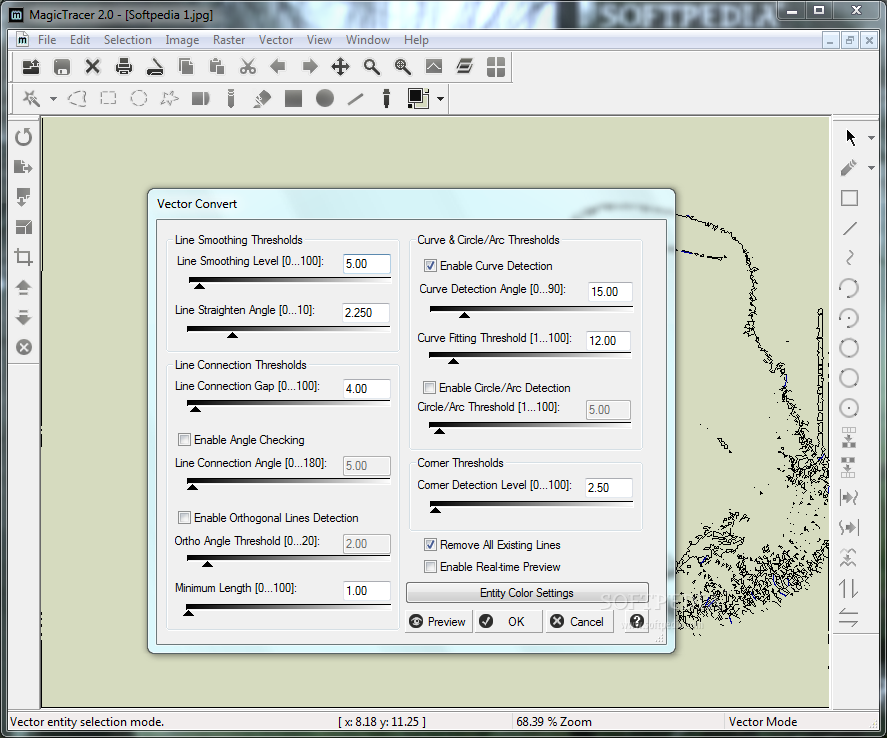This screenshot has width=887, height=738.
Task: Open magic wand tool dropdown arrow
Action: 53,99
